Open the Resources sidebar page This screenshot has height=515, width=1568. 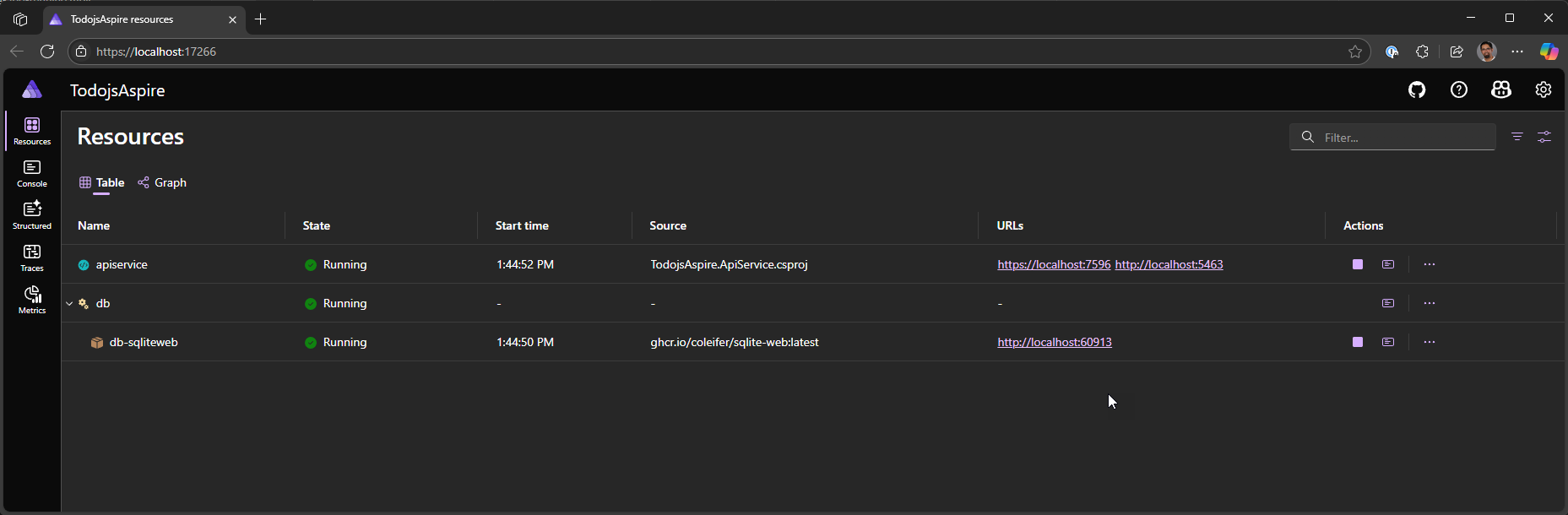point(32,131)
